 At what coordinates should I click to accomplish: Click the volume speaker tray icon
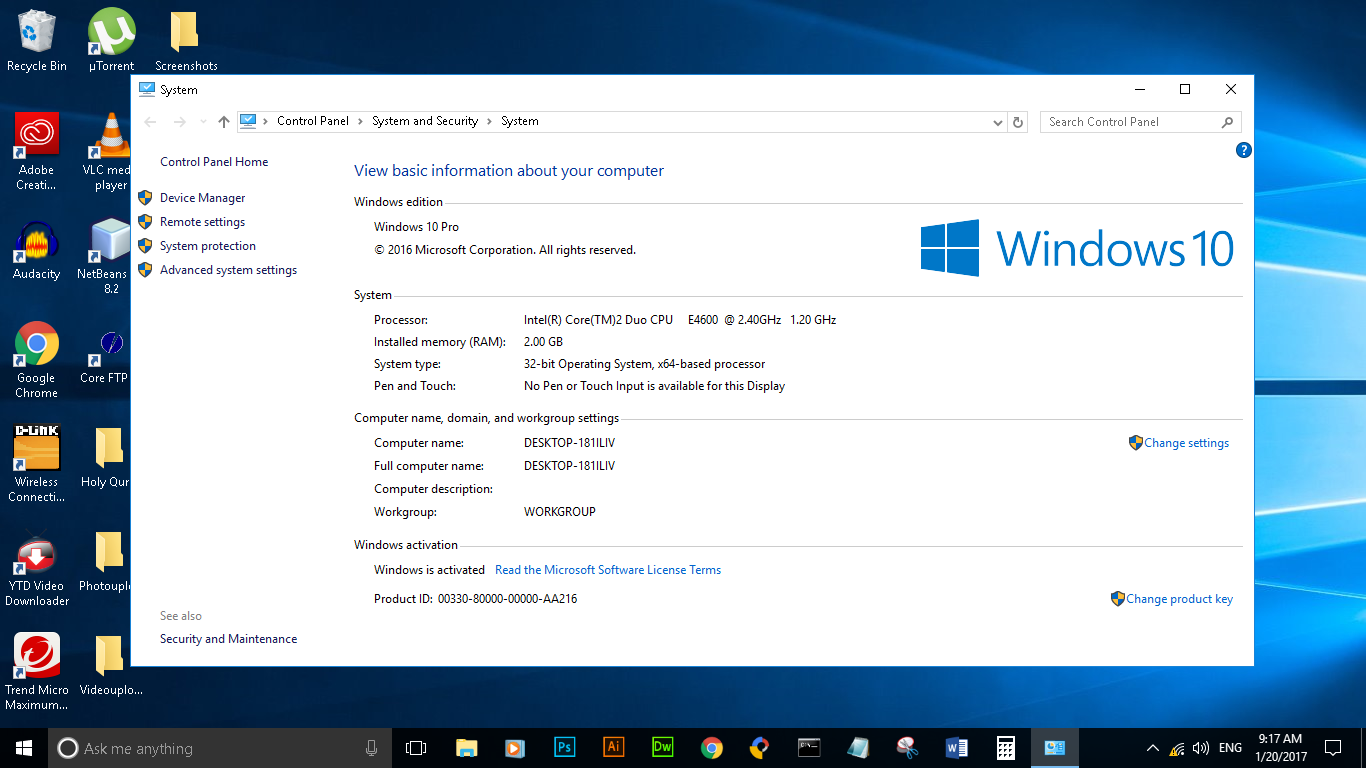point(1201,748)
